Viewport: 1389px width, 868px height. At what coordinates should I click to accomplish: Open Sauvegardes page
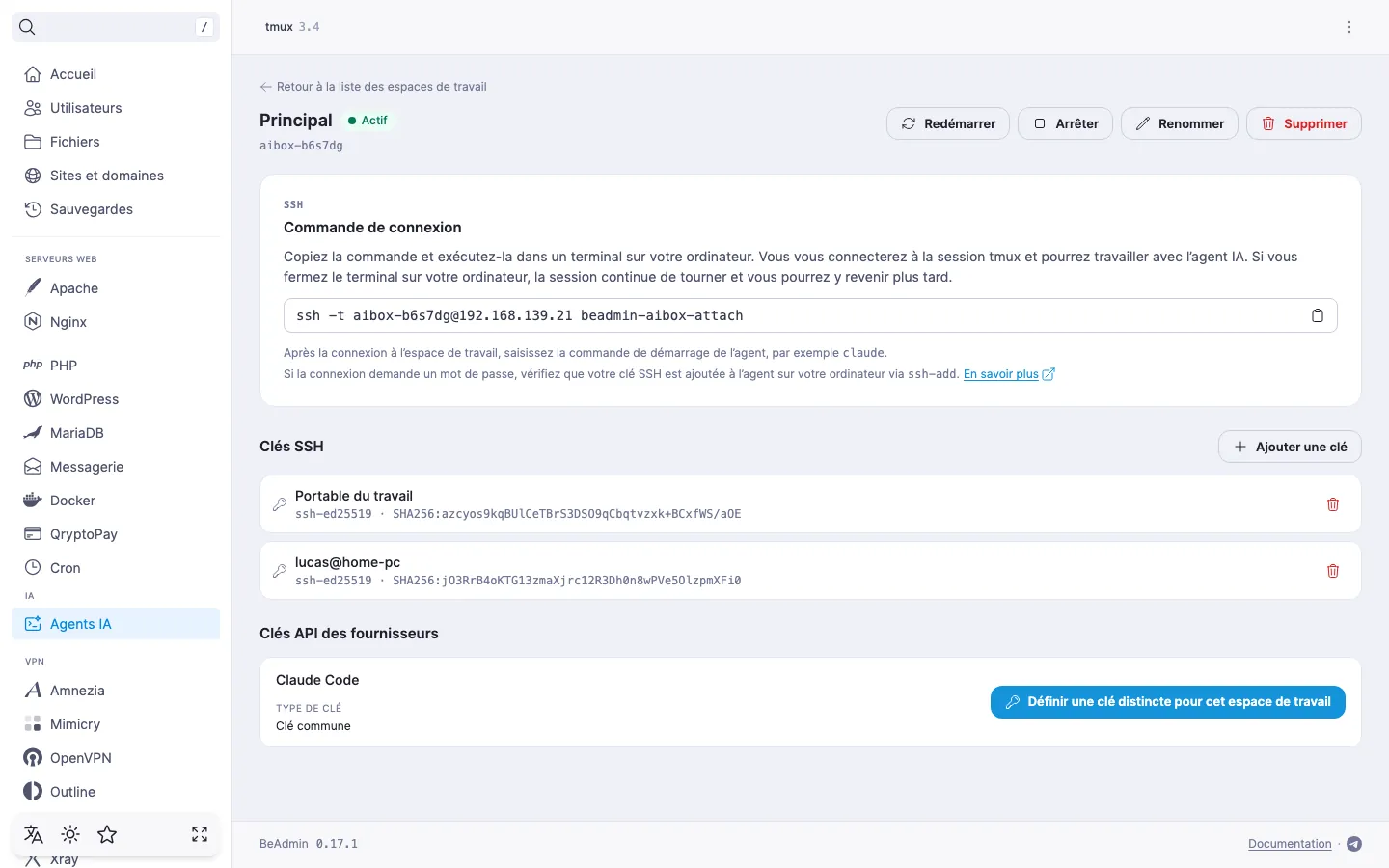click(x=116, y=209)
